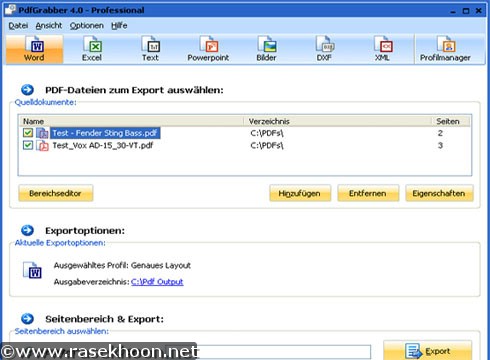Select the XML export icon
The height and width of the screenshot is (360, 490).
[382, 49]
